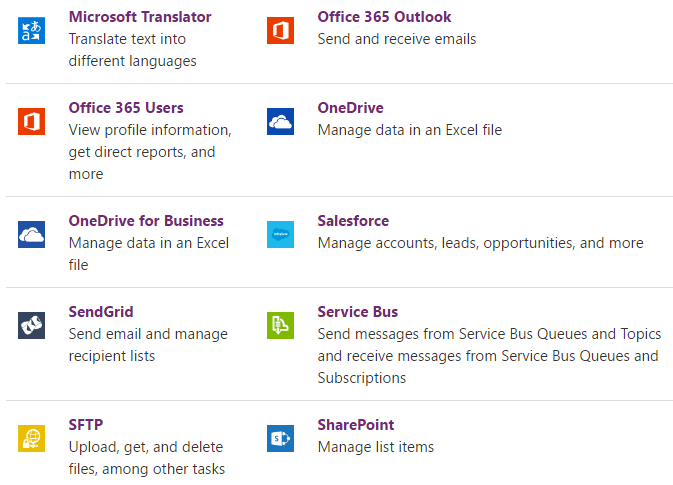Click the yellow SFTP icon
Viewport: 673px width, 485px height.
point(32,438)
